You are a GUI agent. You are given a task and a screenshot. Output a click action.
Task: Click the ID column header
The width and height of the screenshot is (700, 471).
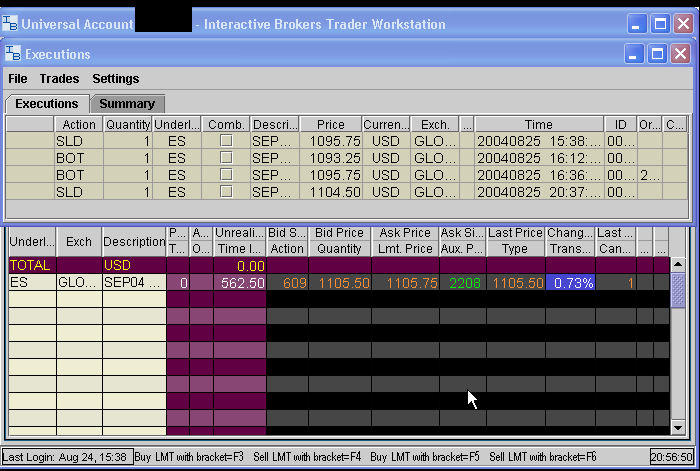(x=621, y=124)
